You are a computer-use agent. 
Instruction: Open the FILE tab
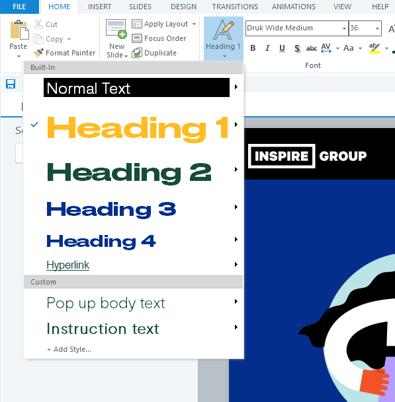[x=19, y=7]
